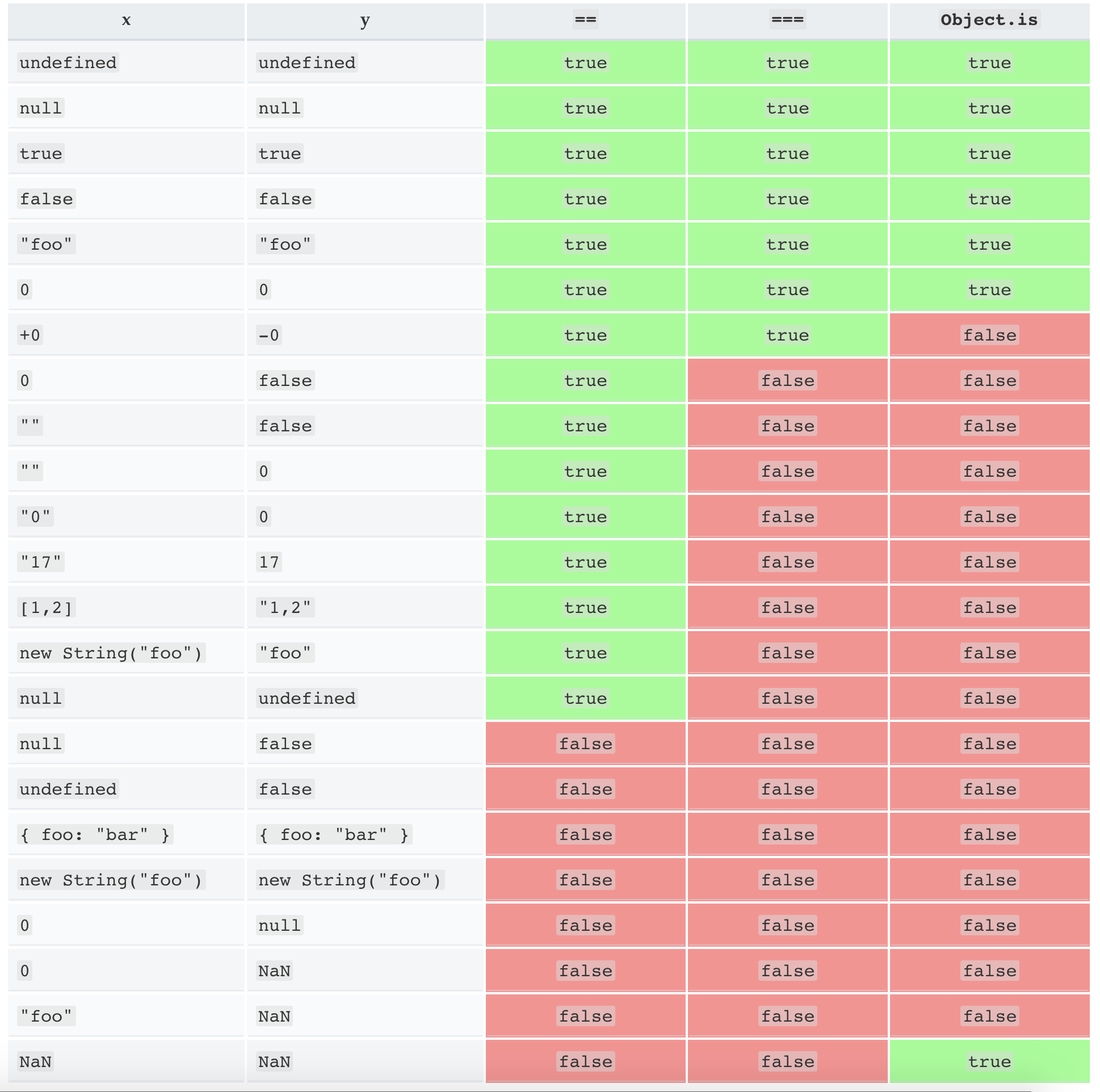The width and height of the screenshot is (1100, 1092).
Task: Click red Object.is "false" in +0 row
Action: [x=989, y=335]
